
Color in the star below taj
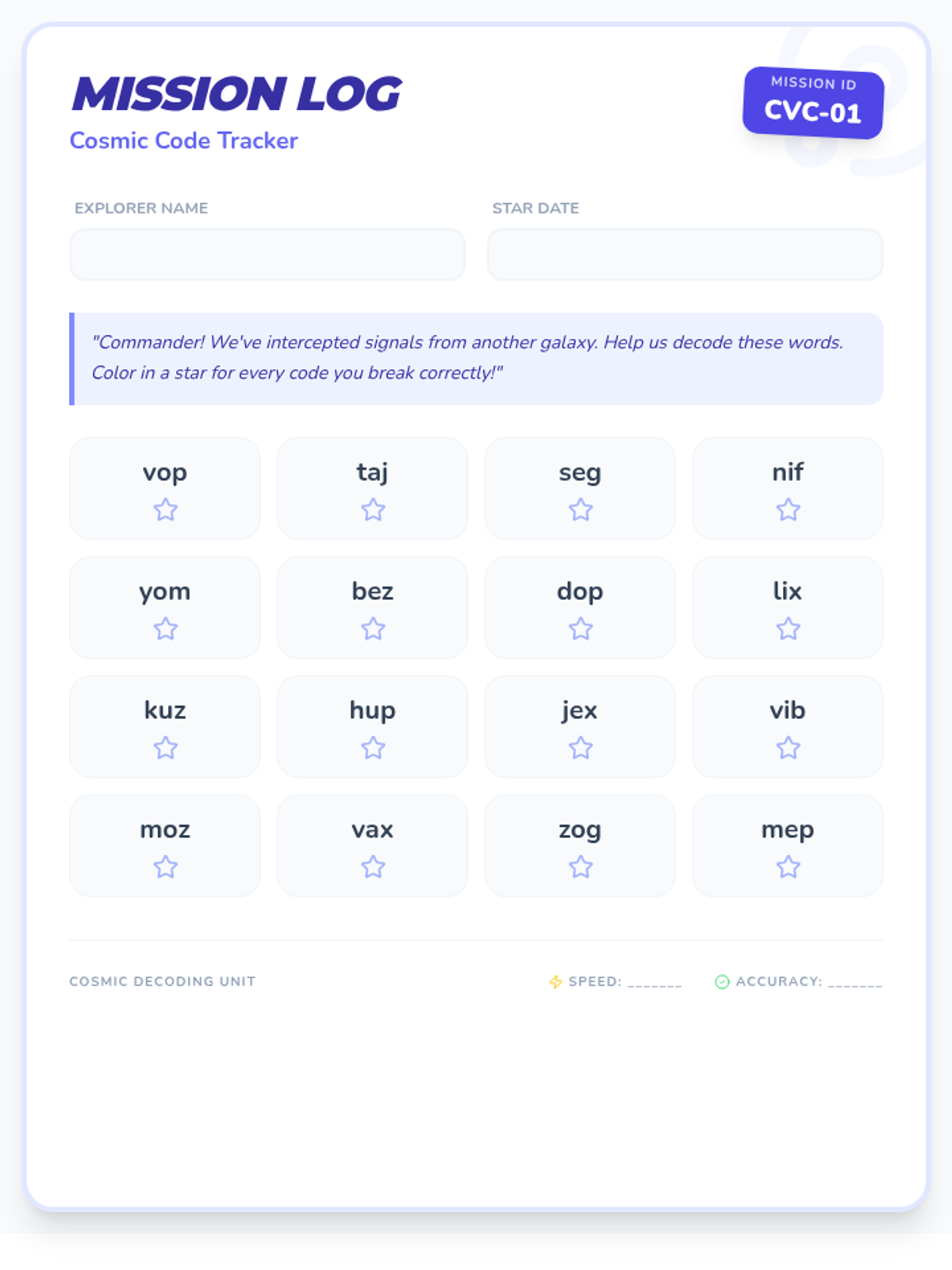pyautogui.click(x=373, y=510)
